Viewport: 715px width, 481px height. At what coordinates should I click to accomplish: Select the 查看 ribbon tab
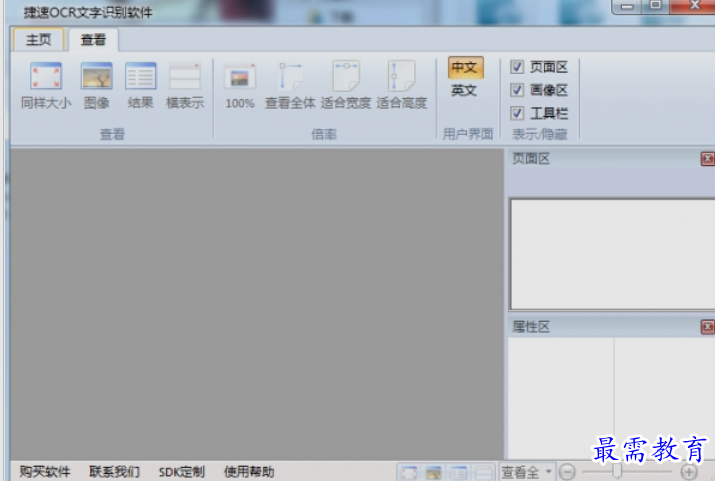click(93, 40)
